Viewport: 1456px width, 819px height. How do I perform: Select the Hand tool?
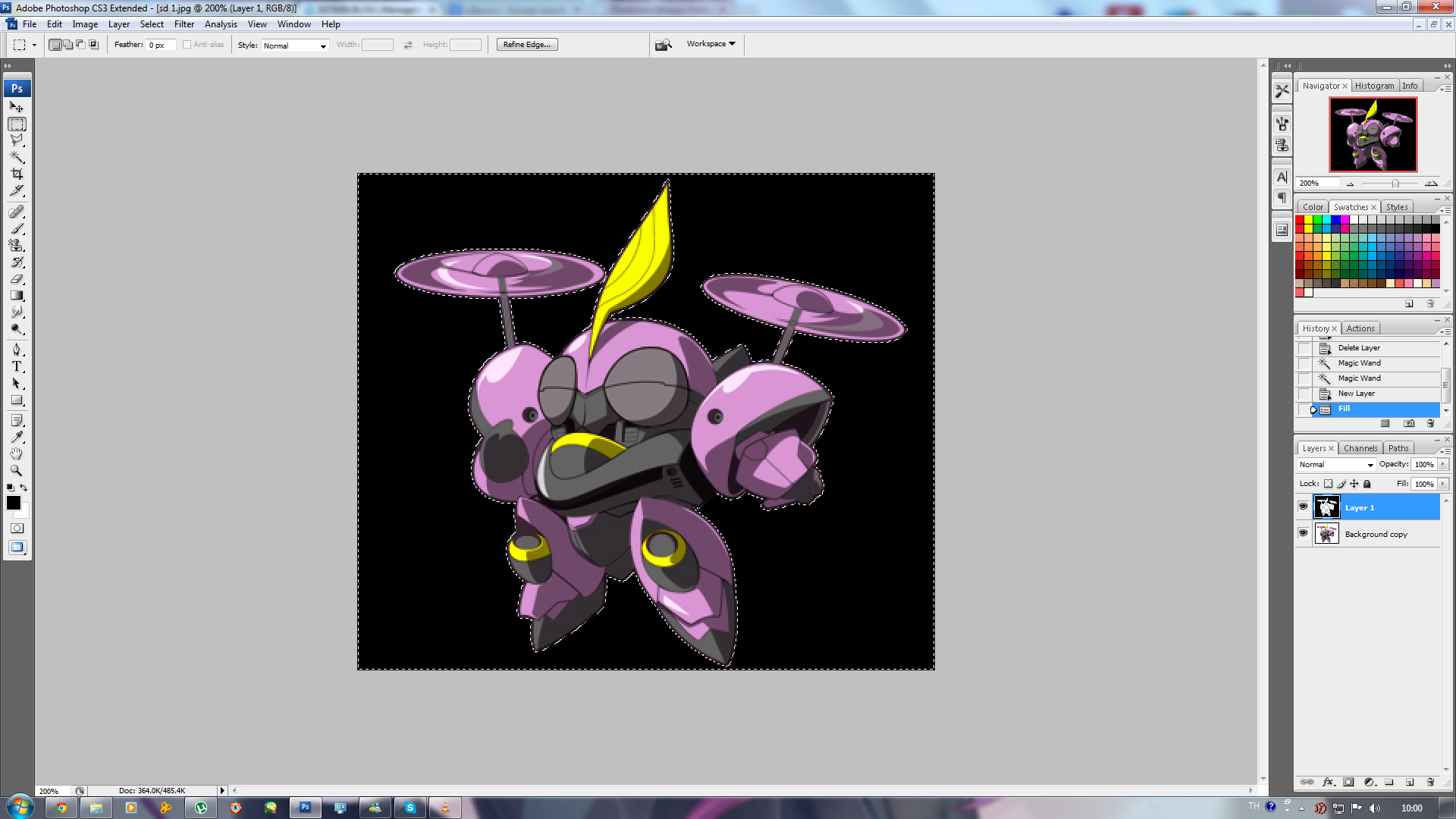click(x=17, y=453)
